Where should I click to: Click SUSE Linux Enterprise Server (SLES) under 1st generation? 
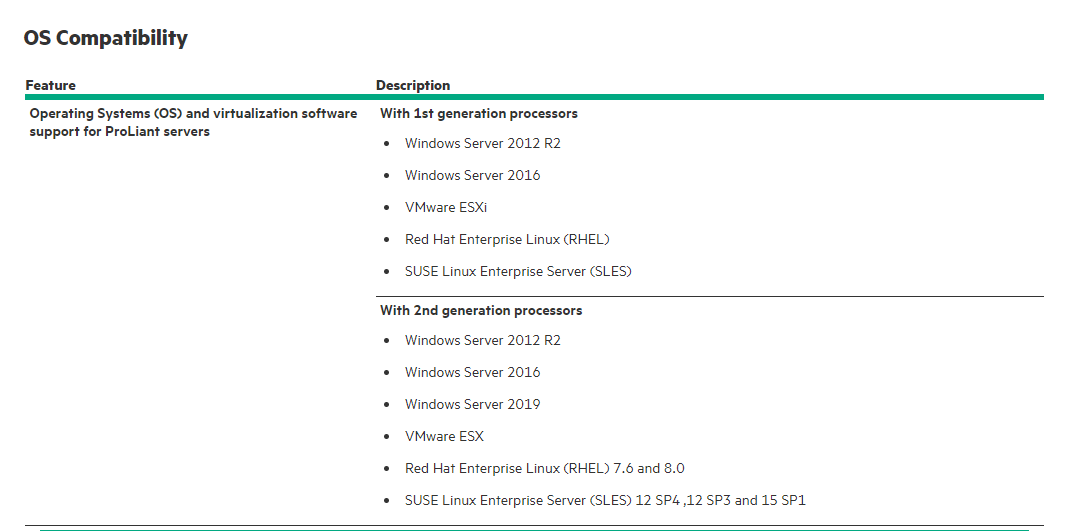pos(518,271)
